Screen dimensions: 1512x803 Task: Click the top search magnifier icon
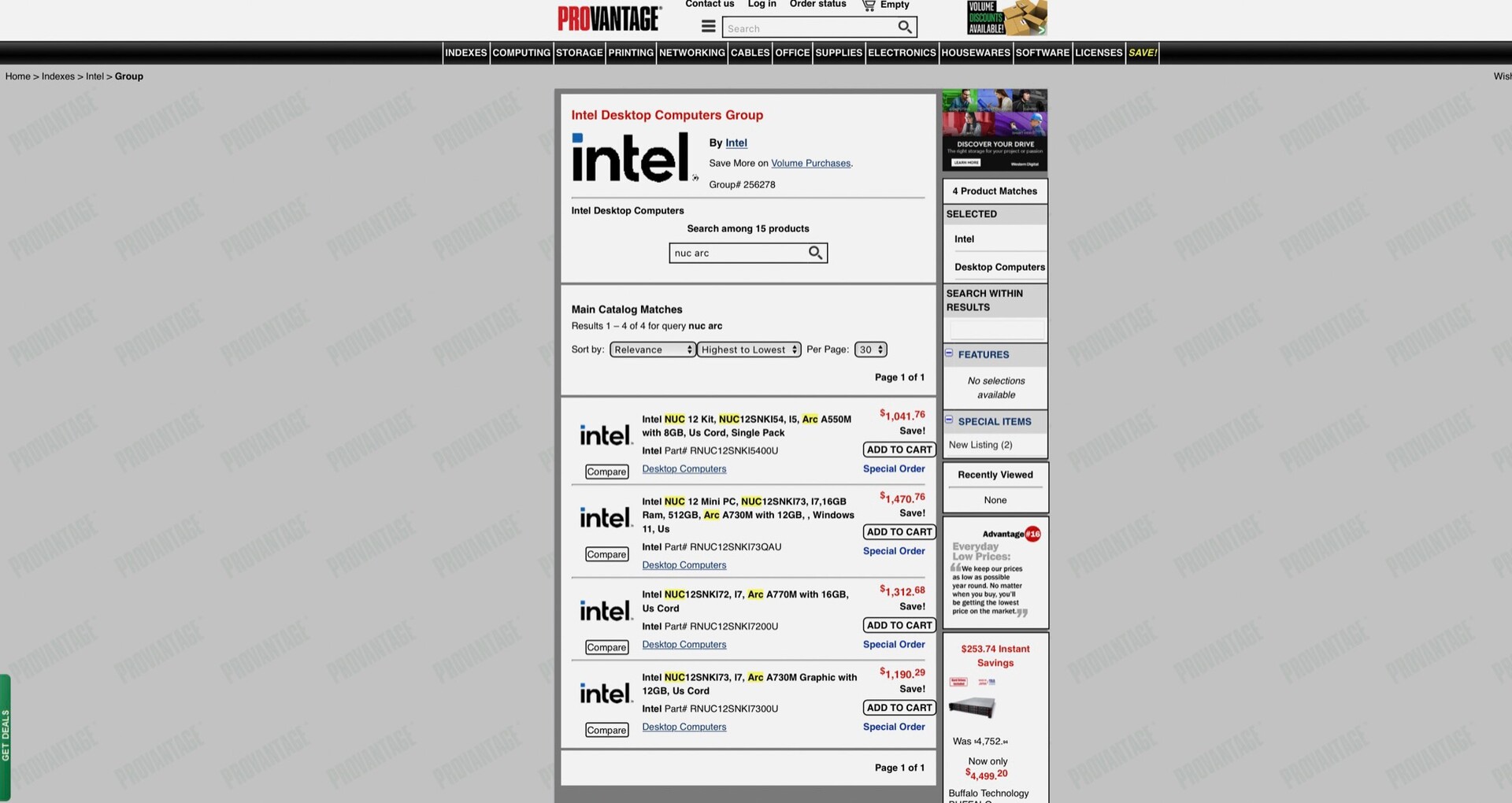[906, 28]
